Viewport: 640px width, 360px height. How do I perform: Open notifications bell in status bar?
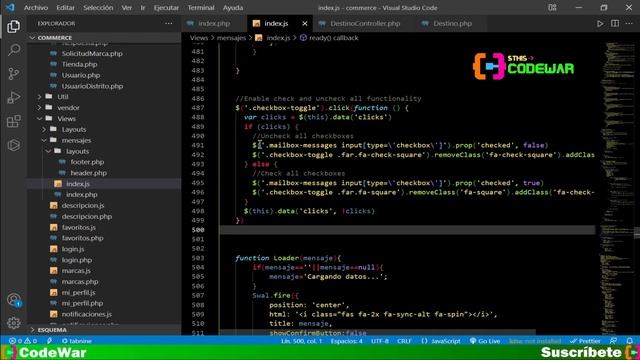pyautogui.click(x=630, y=341)
